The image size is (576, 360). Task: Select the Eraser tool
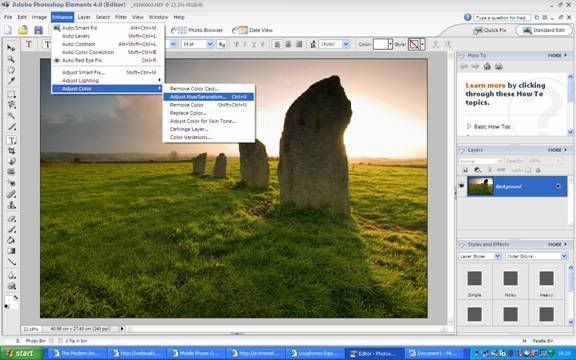11,219
